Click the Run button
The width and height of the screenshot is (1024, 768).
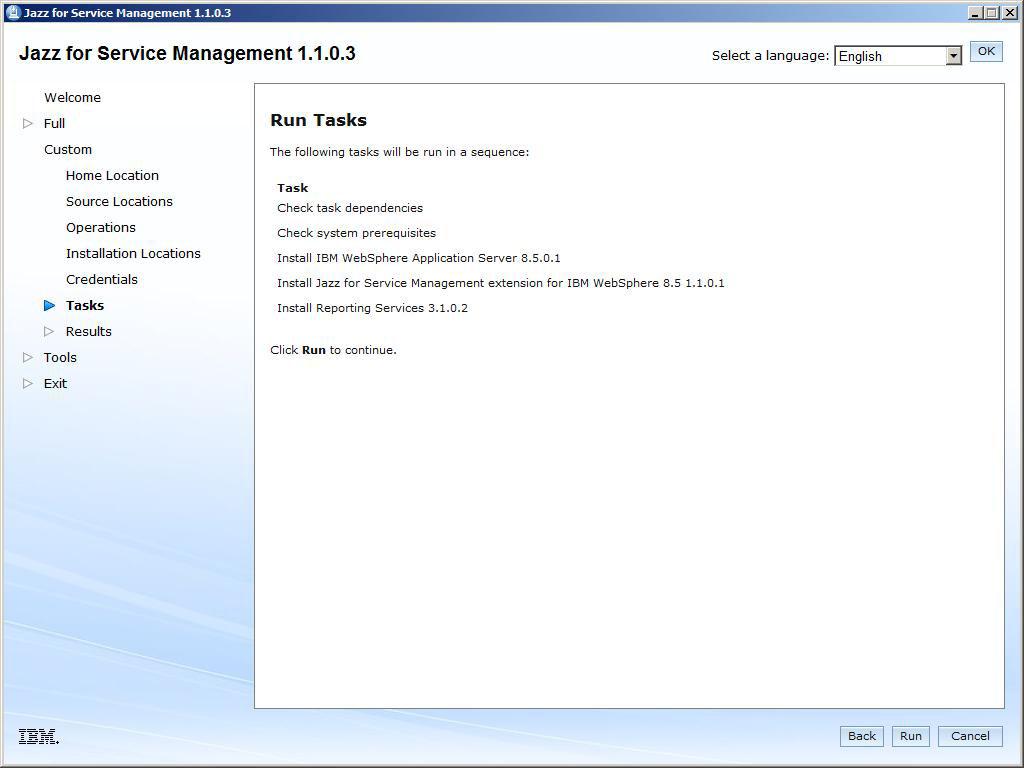(910, 736)
